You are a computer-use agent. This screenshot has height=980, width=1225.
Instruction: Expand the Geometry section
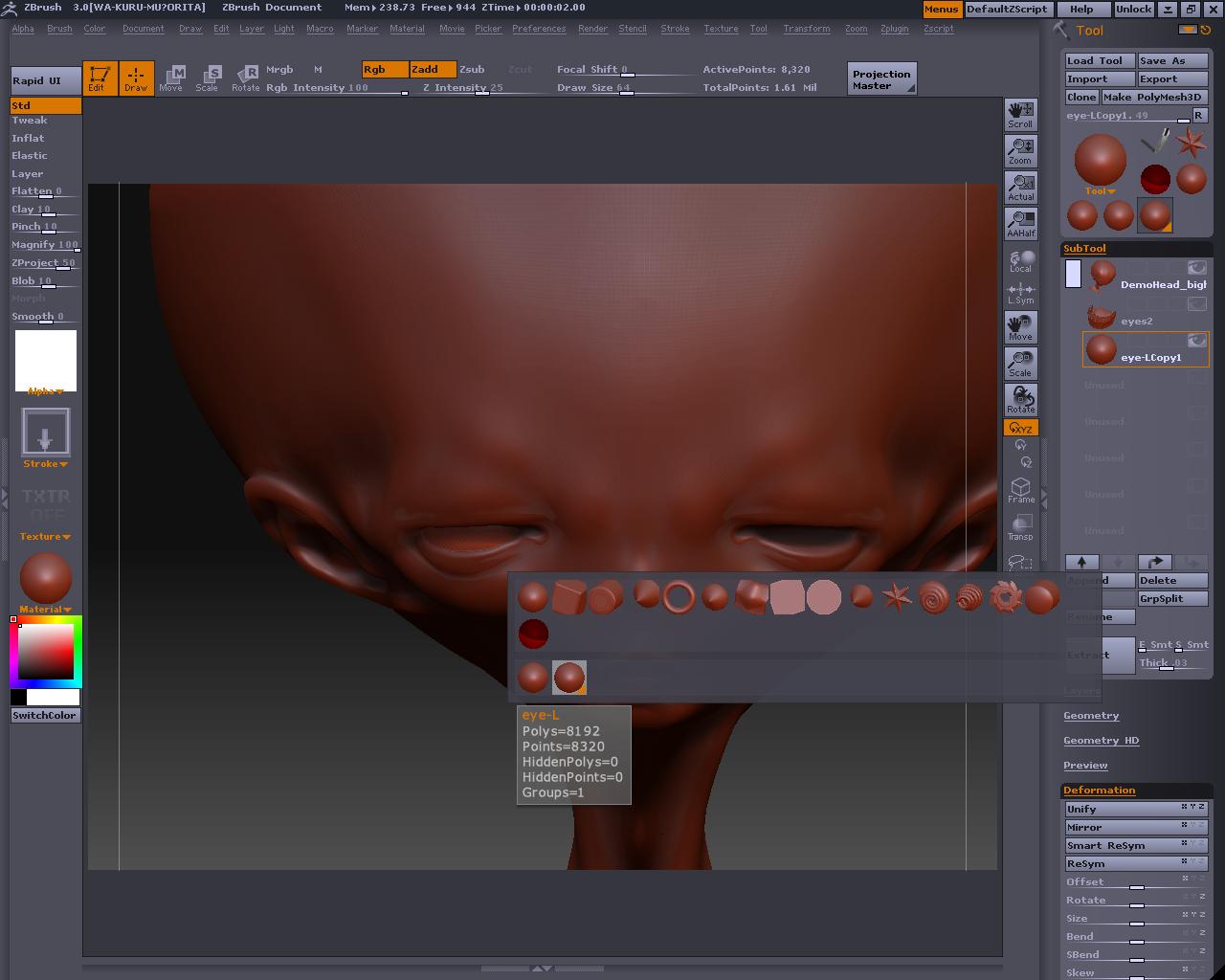(x=1091, y=716)
